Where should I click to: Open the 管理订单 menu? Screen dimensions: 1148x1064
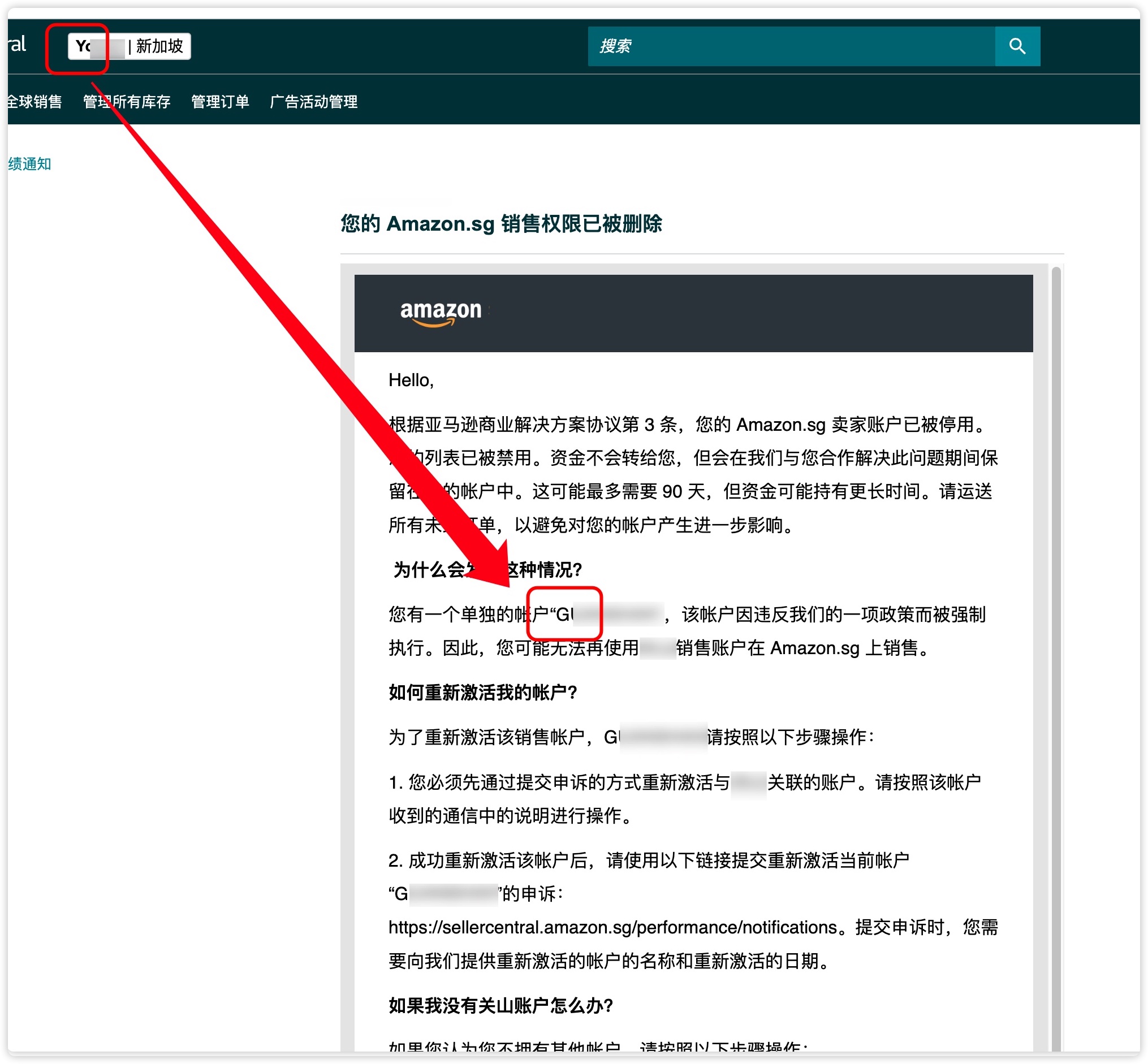[220, 102]
